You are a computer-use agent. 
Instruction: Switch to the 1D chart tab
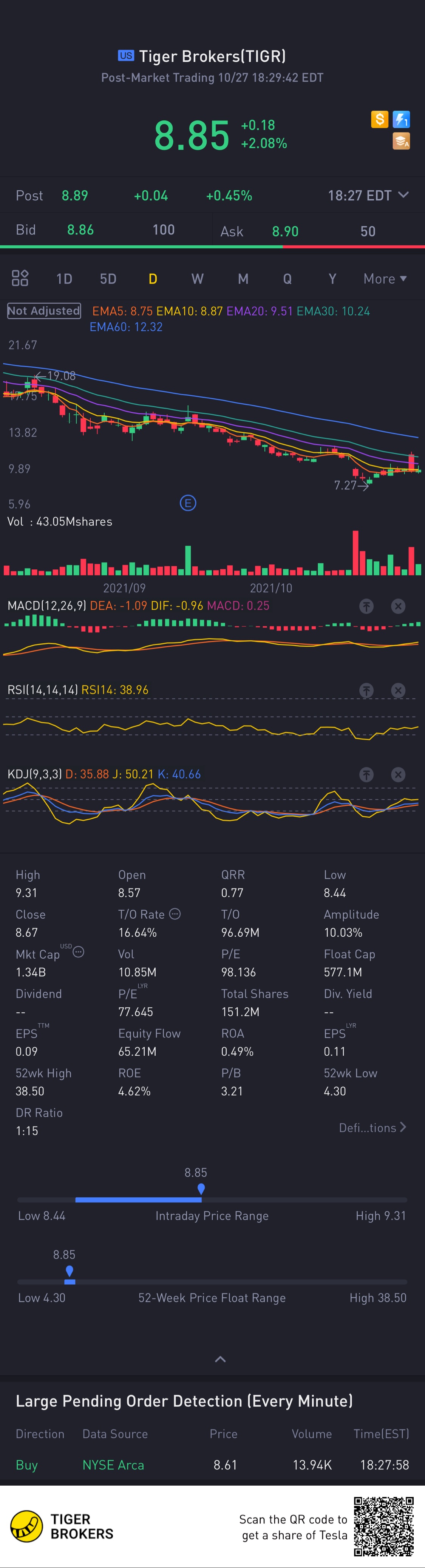(64, 279)
